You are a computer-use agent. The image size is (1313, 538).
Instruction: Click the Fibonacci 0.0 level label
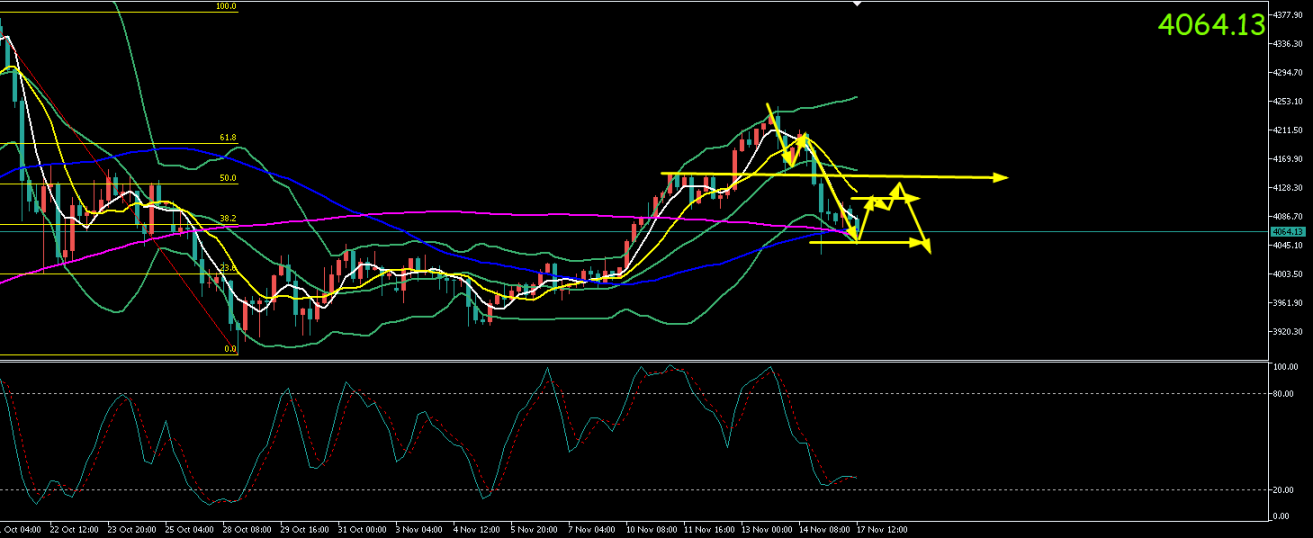click(230, 349)
